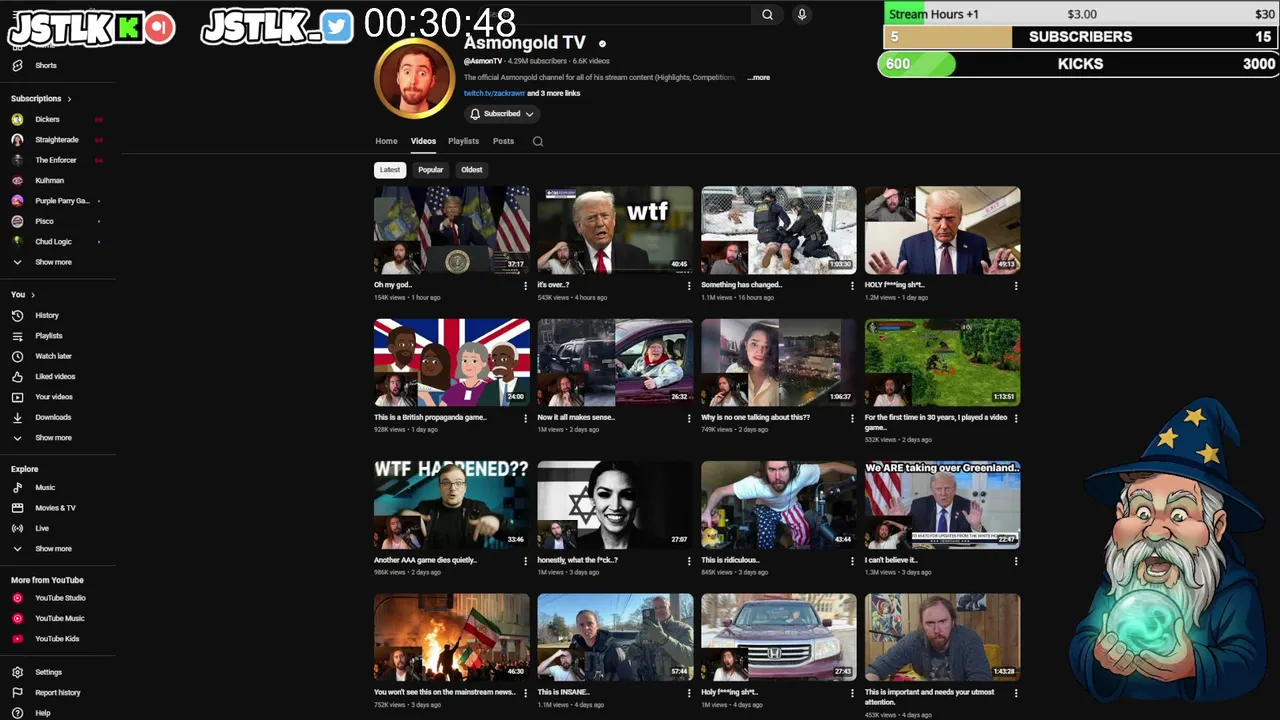The height and width of the screenshot is (720, 1280).
Task: Click the KICKS progress bar overlay
Action: (x=1078, y=63)
